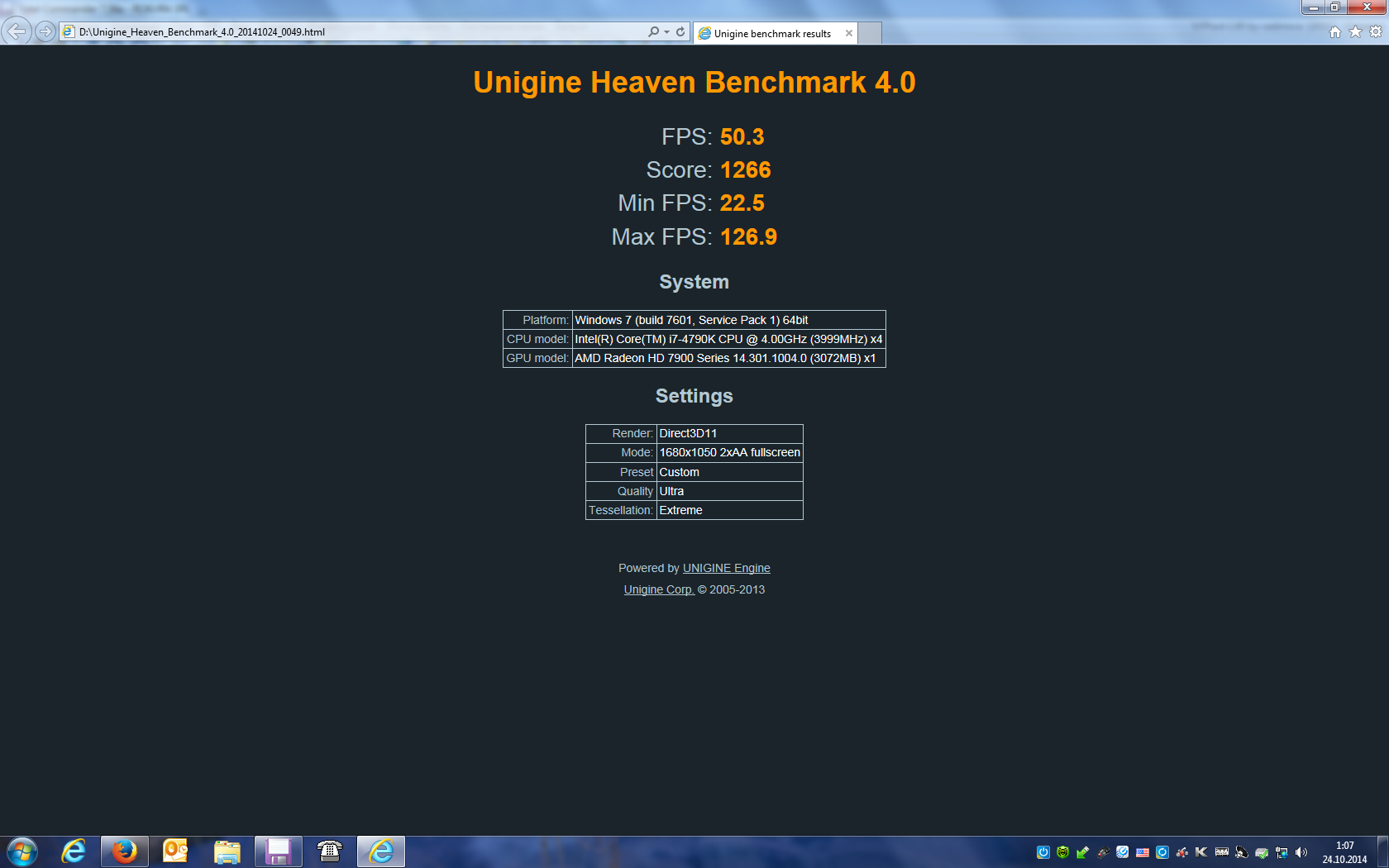Open the Tools gear menu
This screenshot has width=1389, height=868.
(x=1376, y=31)
